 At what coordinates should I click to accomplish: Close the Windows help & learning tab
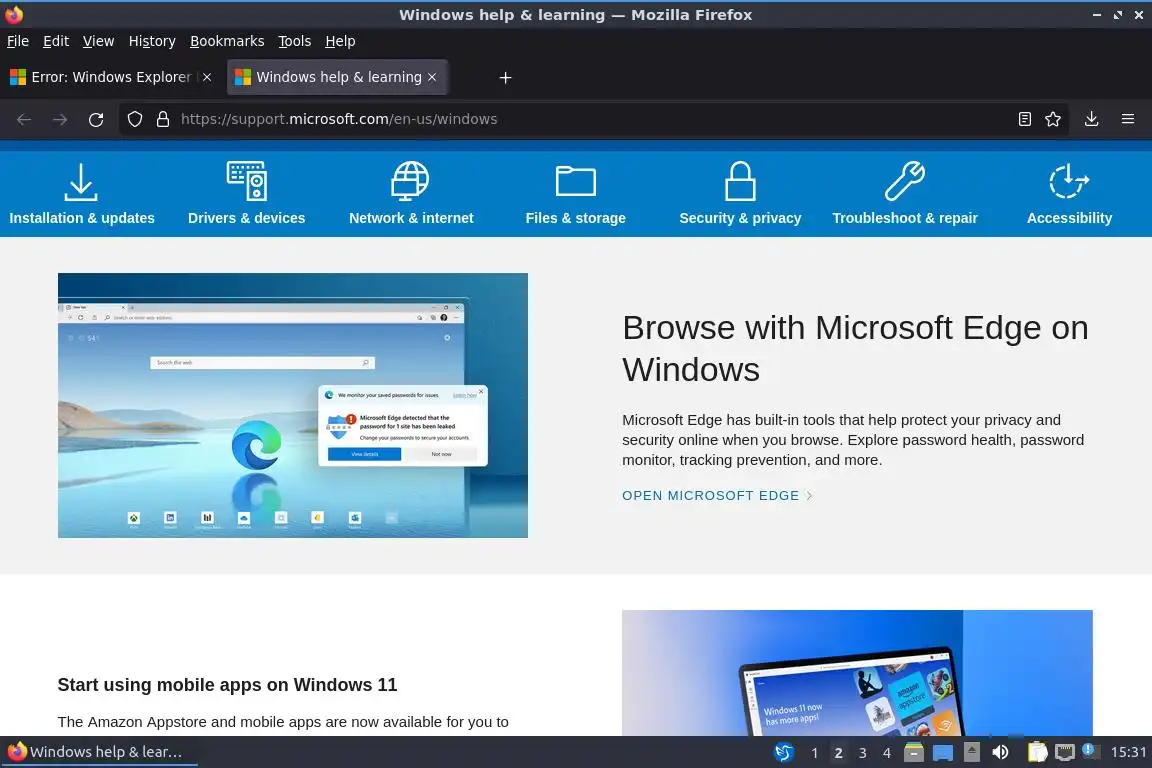[432, 77]
